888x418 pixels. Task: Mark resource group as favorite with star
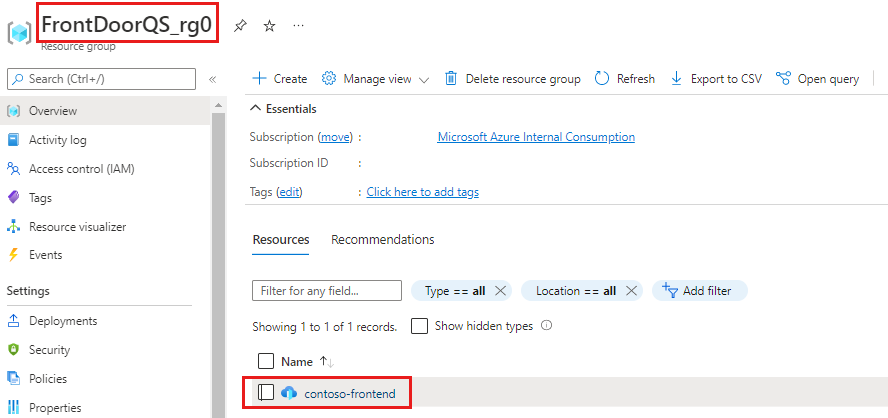tap(270, 26)
